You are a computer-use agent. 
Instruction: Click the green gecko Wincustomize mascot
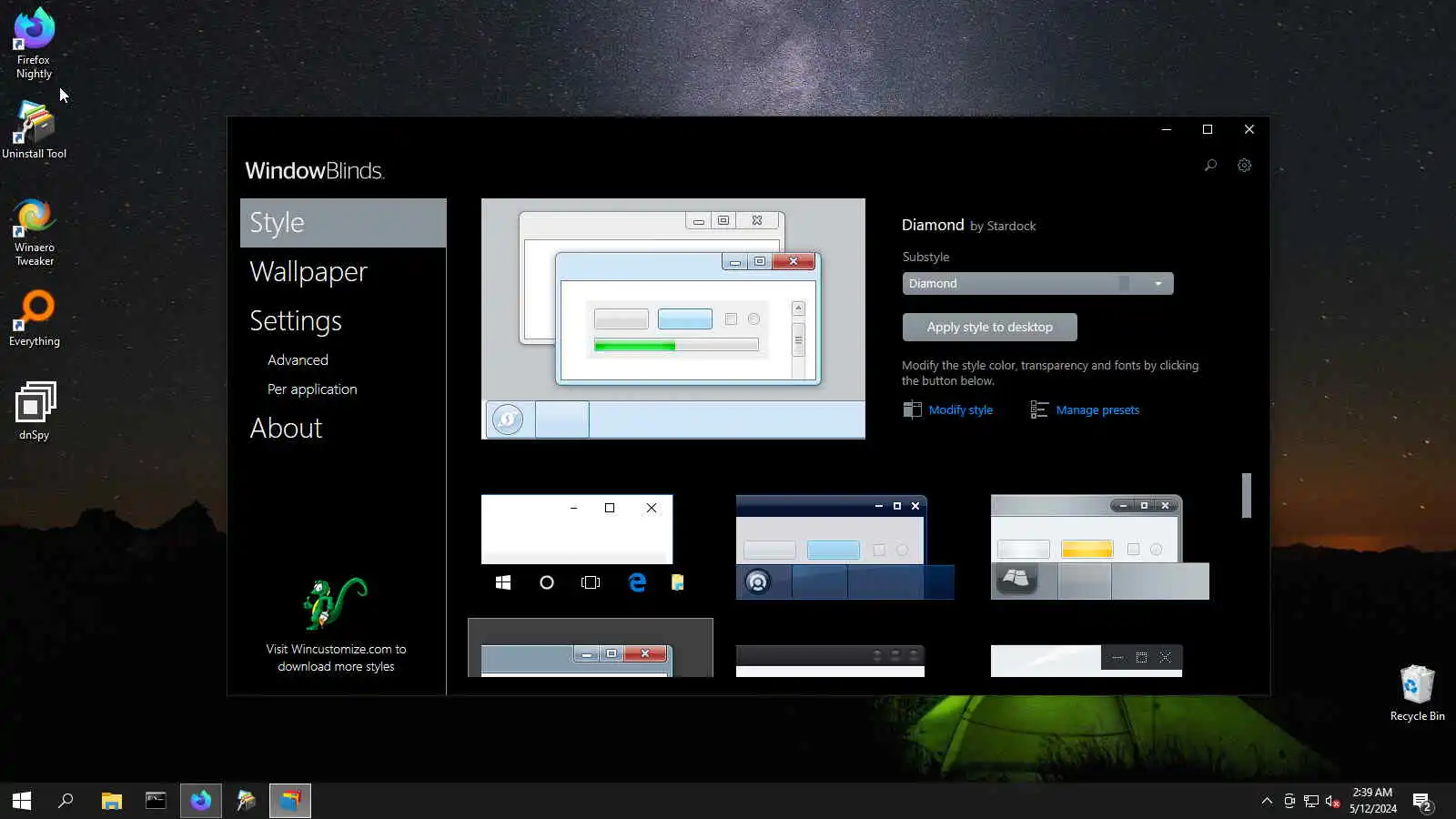point(334,602)
